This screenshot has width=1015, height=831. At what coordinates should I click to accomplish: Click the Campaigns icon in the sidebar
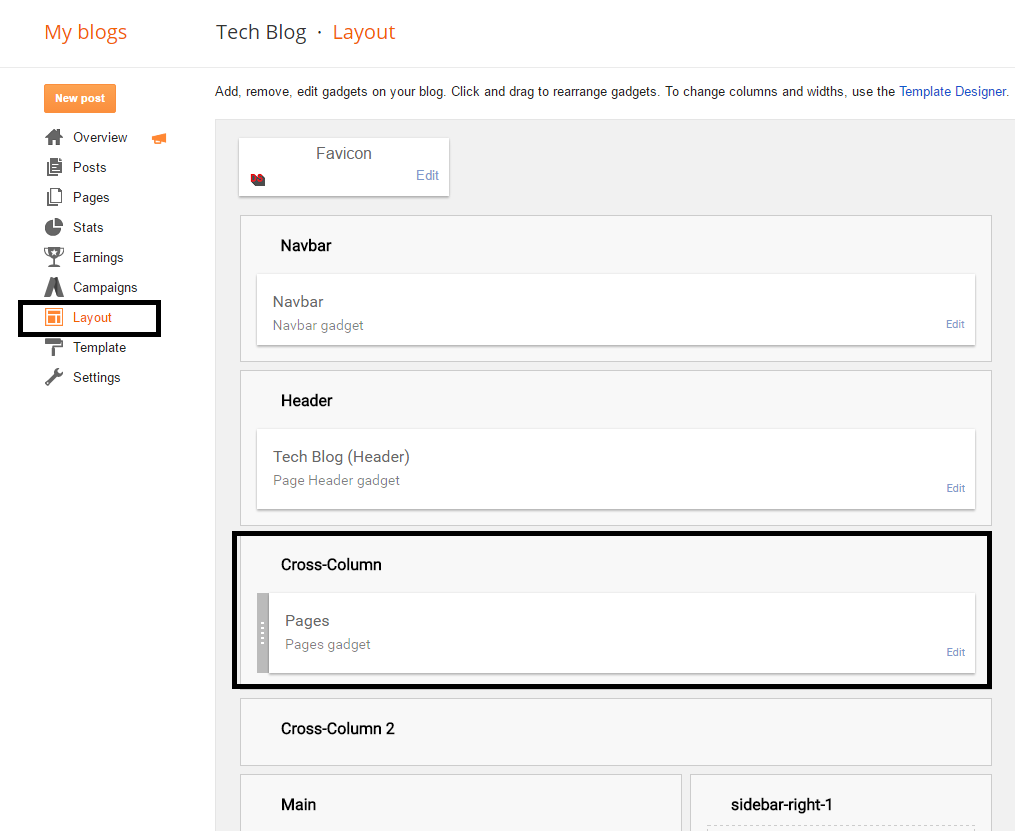[54, 287]
